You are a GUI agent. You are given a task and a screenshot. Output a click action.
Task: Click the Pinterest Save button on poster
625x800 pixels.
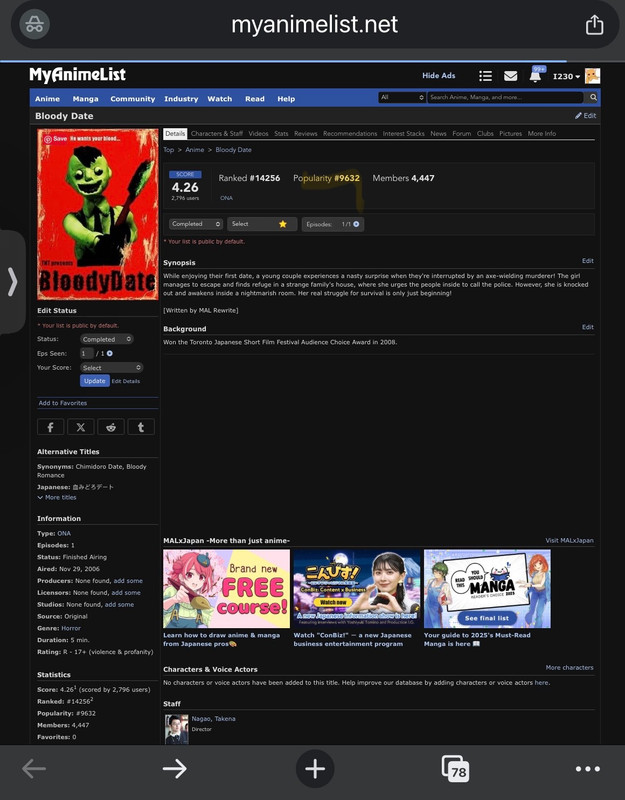[x=56, y=139]
